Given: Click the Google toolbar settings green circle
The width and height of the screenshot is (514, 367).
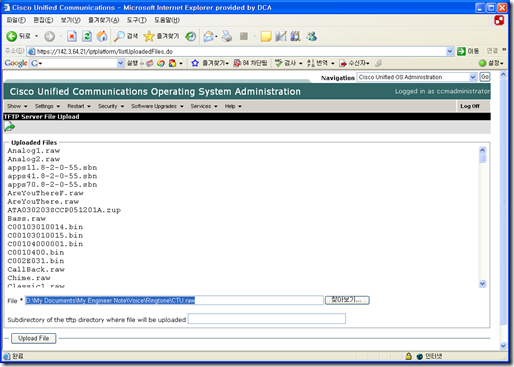Looking at the screenshot, I should click(x=483, y=63).
